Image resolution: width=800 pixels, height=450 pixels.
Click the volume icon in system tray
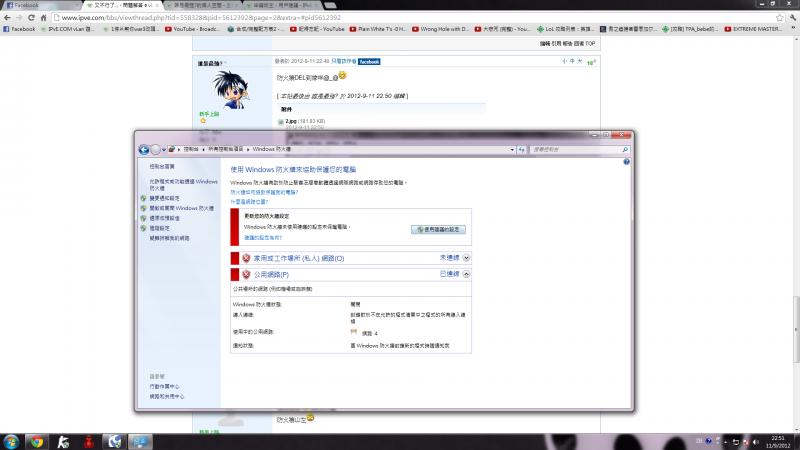756,442
